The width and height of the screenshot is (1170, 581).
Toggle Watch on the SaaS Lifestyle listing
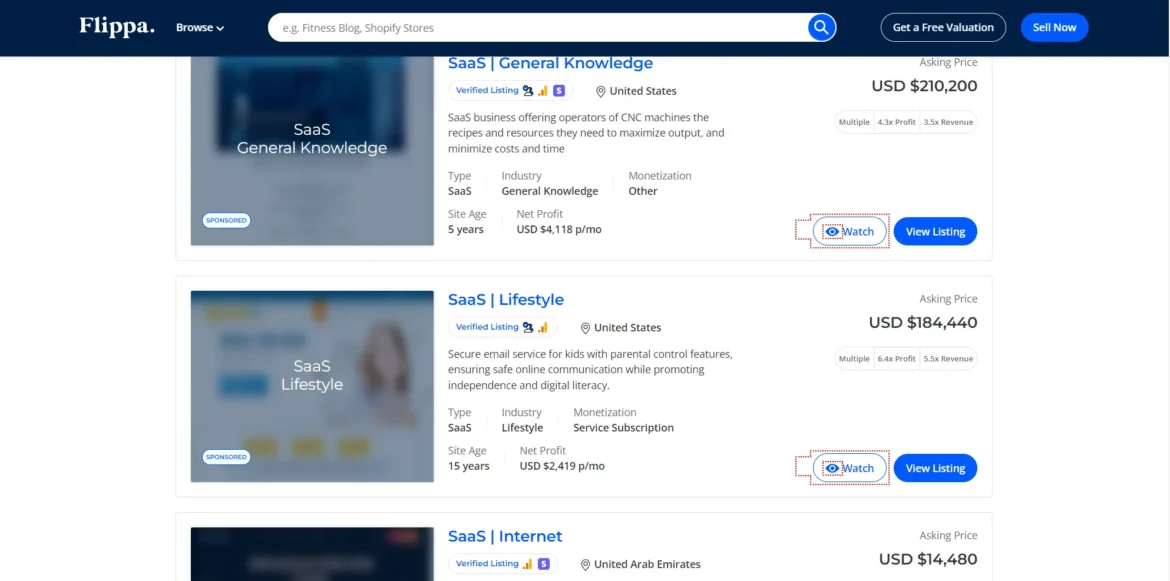[849, 468]
